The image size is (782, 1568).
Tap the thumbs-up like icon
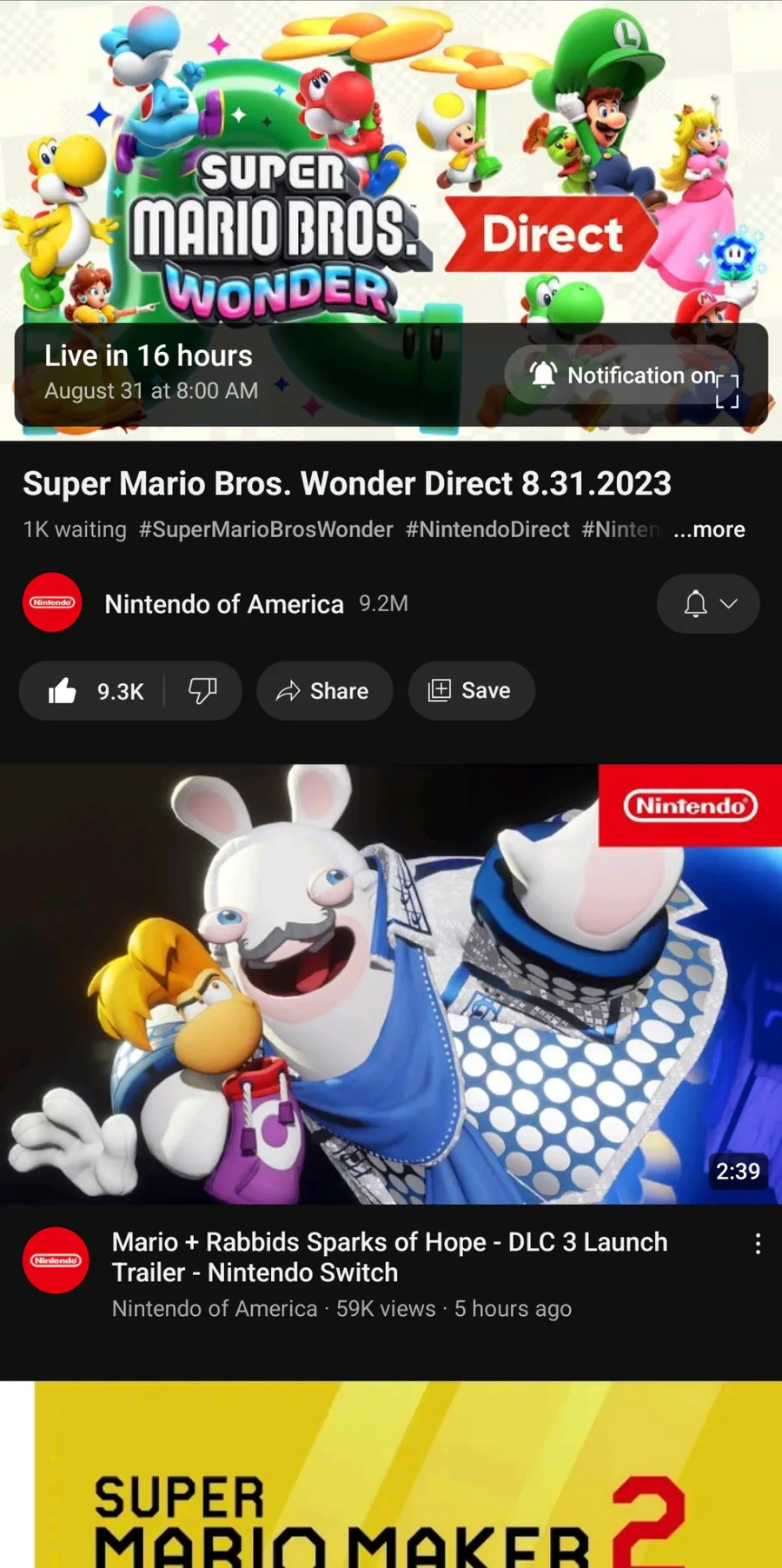tap(63, 691)
